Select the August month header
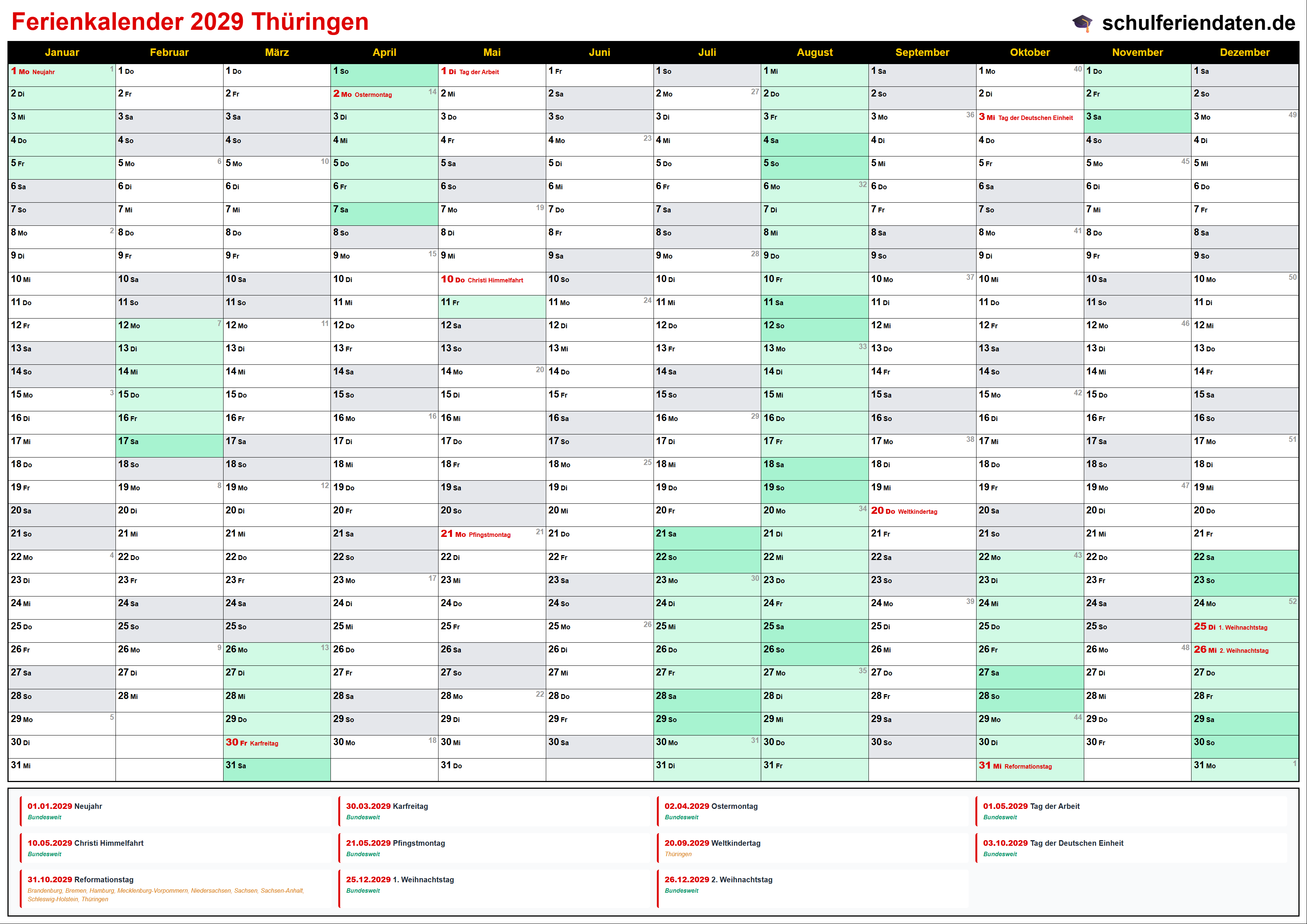 814,53
